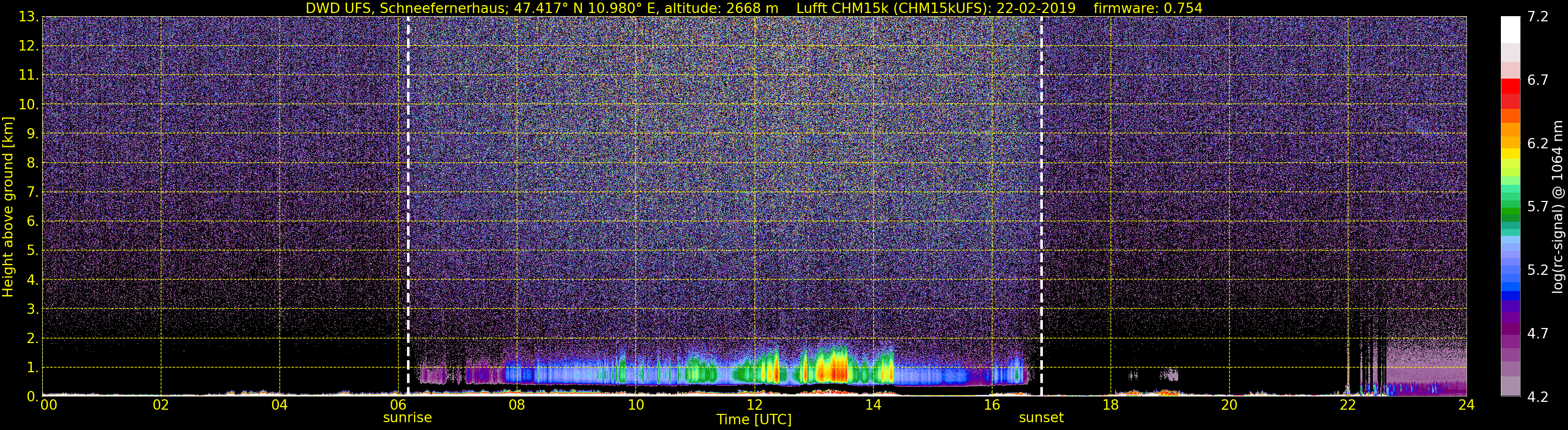This screenshot has height=430, width=1568.
Task: Click the purple colorbar segment near 4.7
Action: tap(1510, 333)
